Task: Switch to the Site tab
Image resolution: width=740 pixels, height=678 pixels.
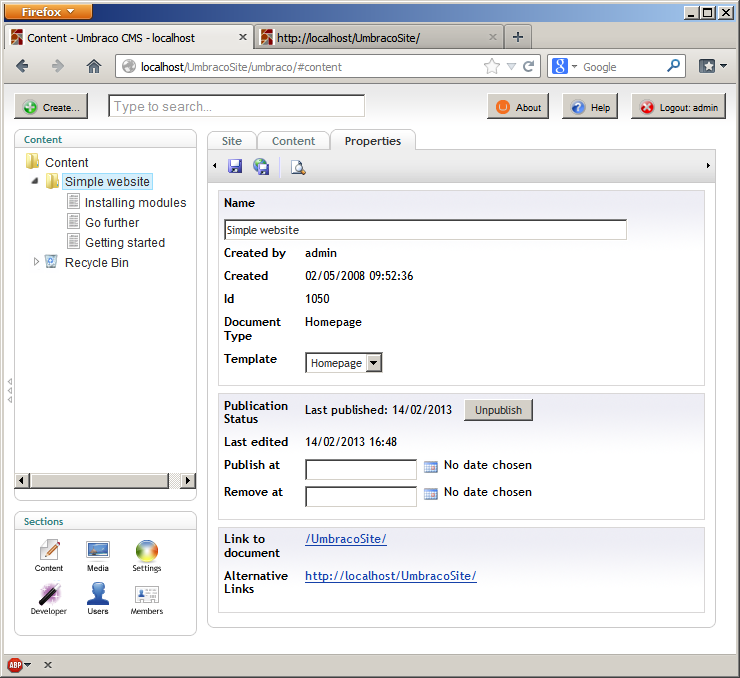Action: pos(232,141)
